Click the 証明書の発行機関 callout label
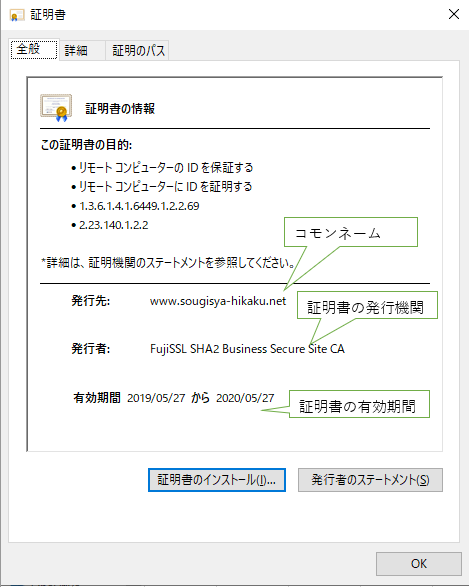 pos(367,305)
